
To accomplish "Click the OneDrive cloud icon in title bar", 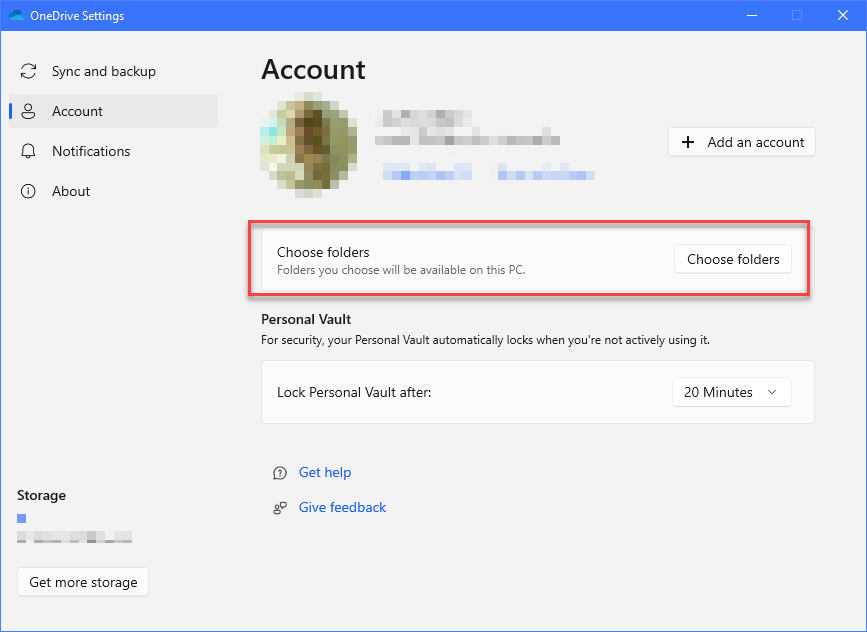I will pos(17,15).
